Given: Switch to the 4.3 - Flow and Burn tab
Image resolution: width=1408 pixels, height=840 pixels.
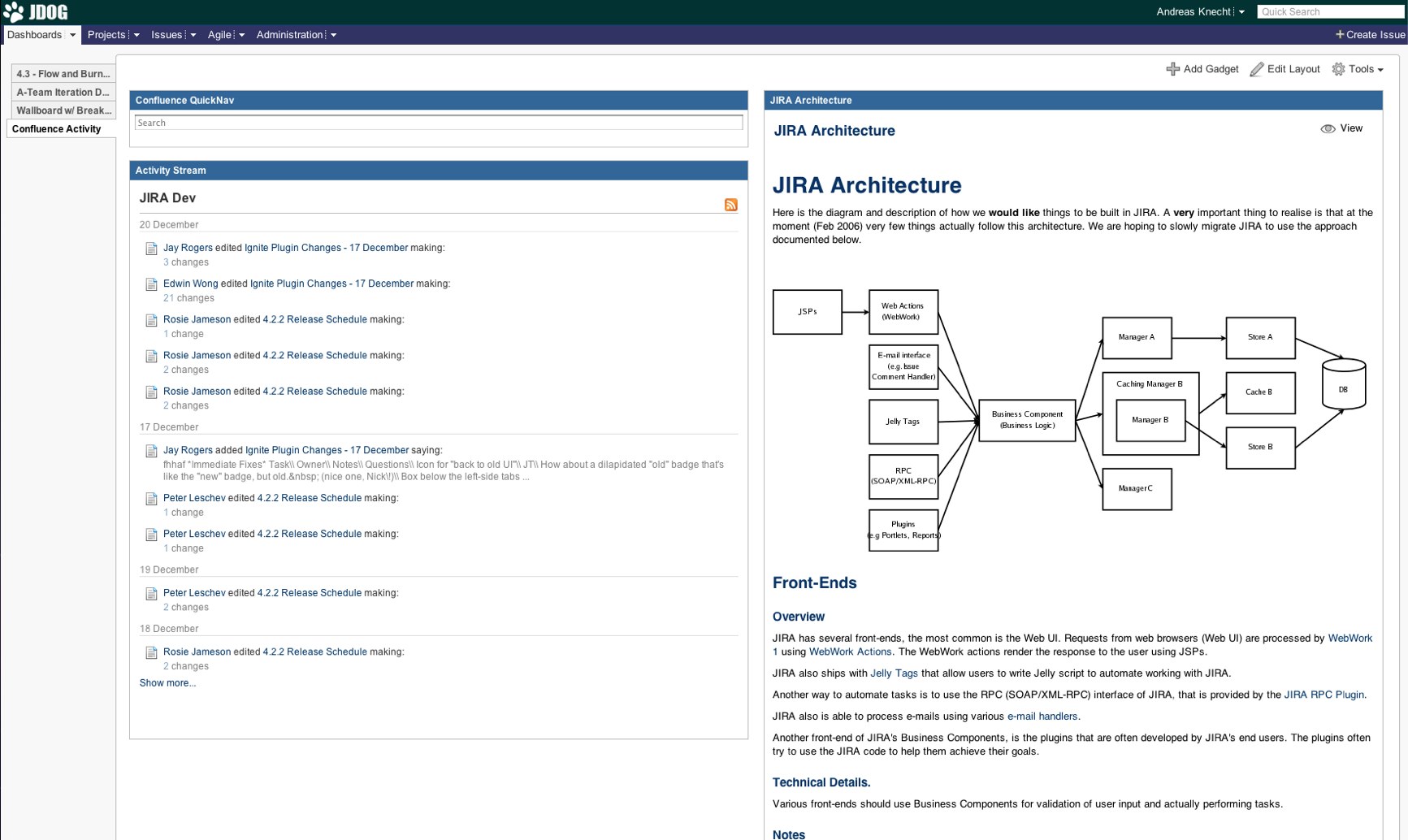Looking at the screenshot, I should click(63, 73).
